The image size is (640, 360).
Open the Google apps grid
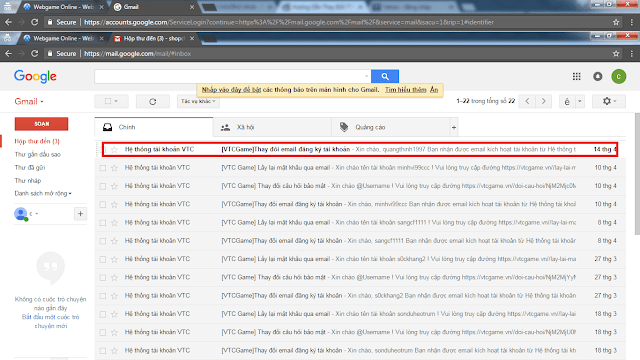pyautogui.click(x=576, y=76)
